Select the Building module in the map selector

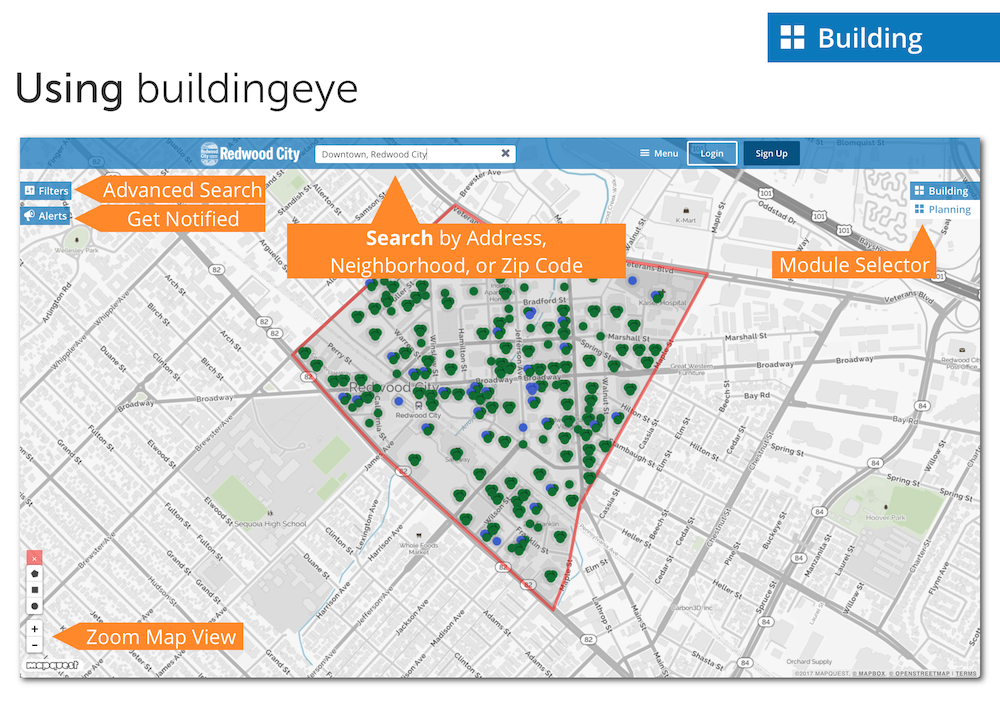pyautogui.click(x=942, y=191)
